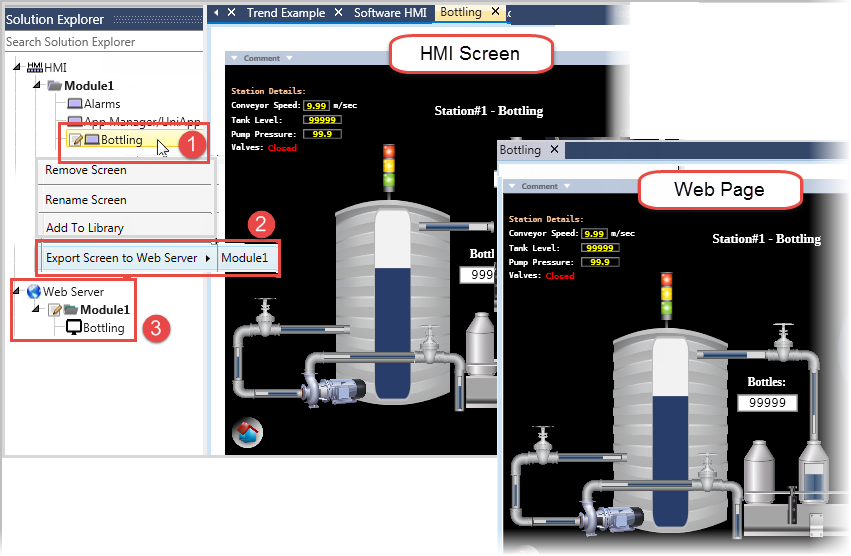The height and width of the screenshot is (556, 851).
Task: Click tank level gauge on Web Page
Action: coord(671,432)
